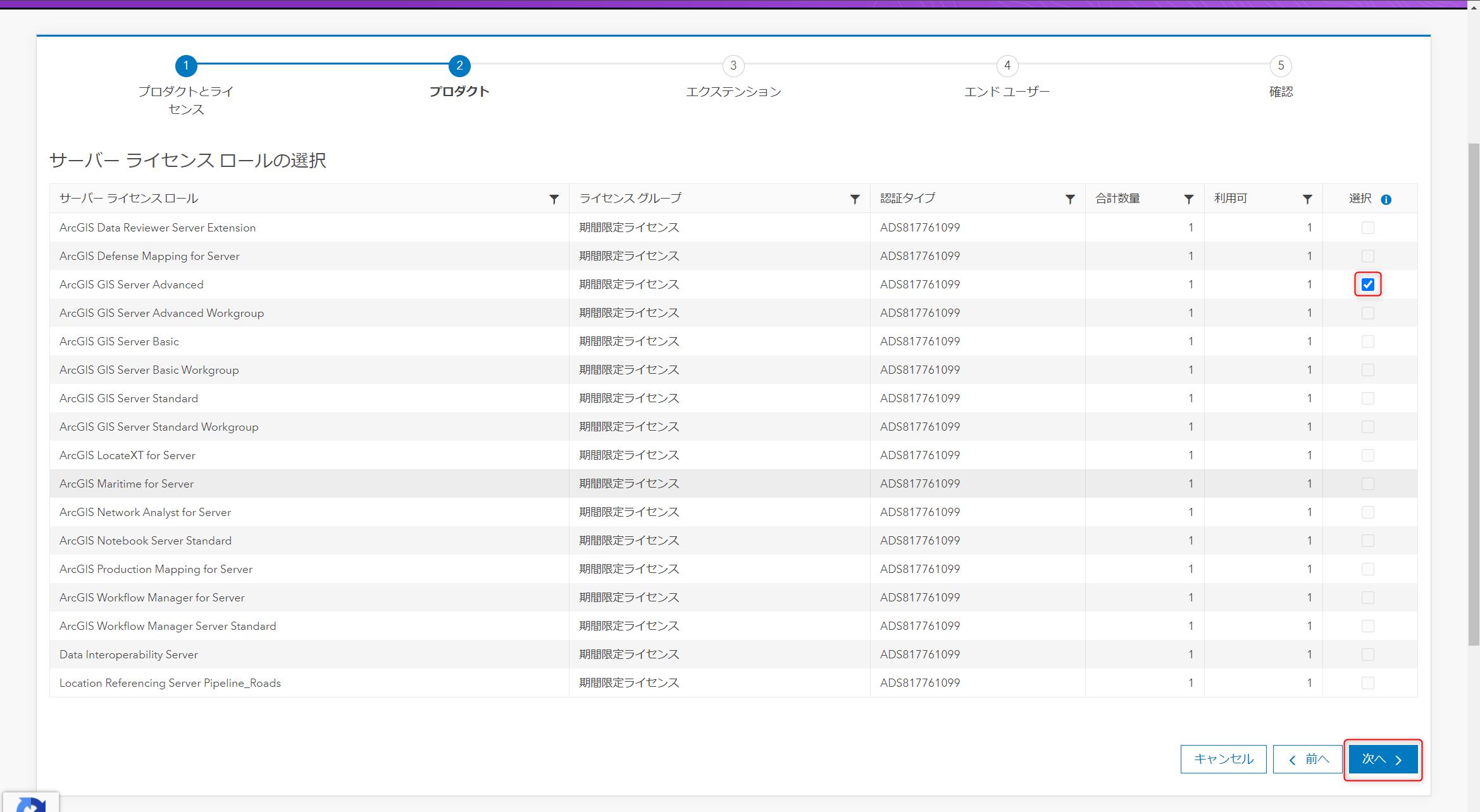The image size is (1480, 812).
Task: Click ArcGIS LocateXT for Server text
Action: click(127, 455)
